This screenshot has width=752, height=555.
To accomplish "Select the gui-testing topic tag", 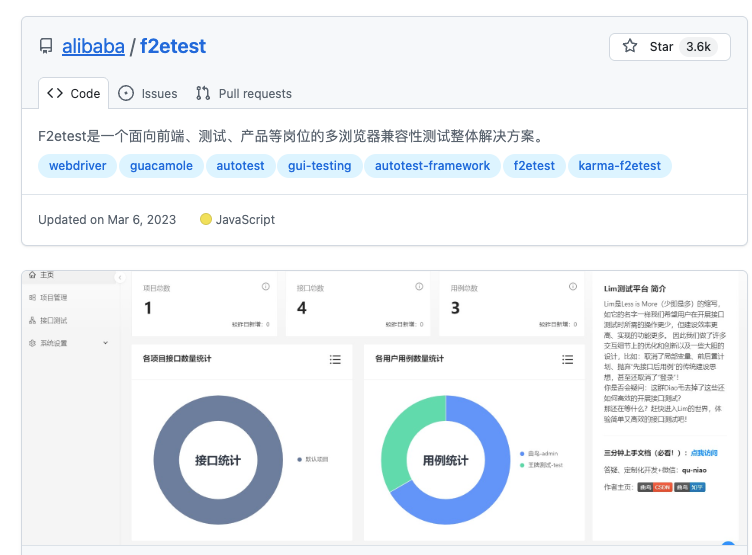I will pyautogui.click(x=319, y=166).
